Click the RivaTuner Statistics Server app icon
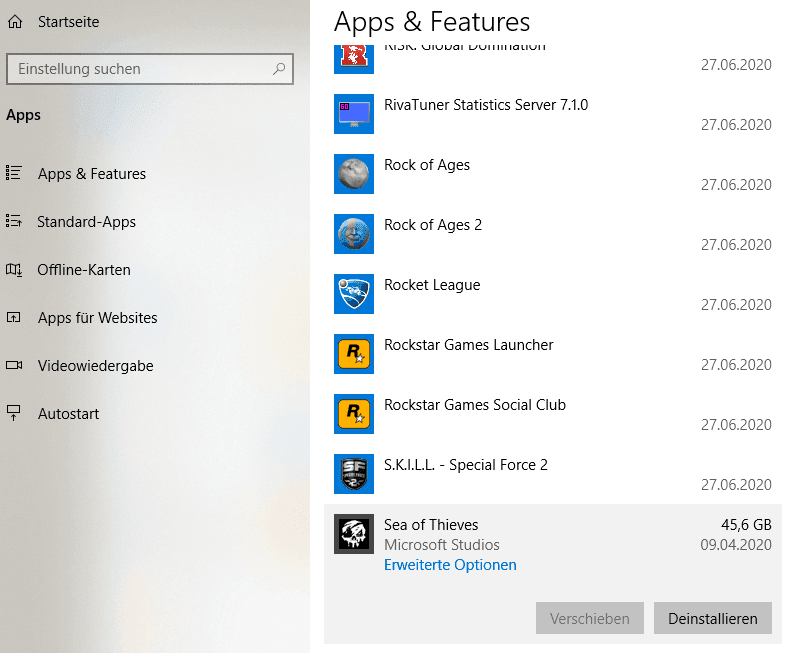This screenshot has width=786, height=653. (354, 114)
